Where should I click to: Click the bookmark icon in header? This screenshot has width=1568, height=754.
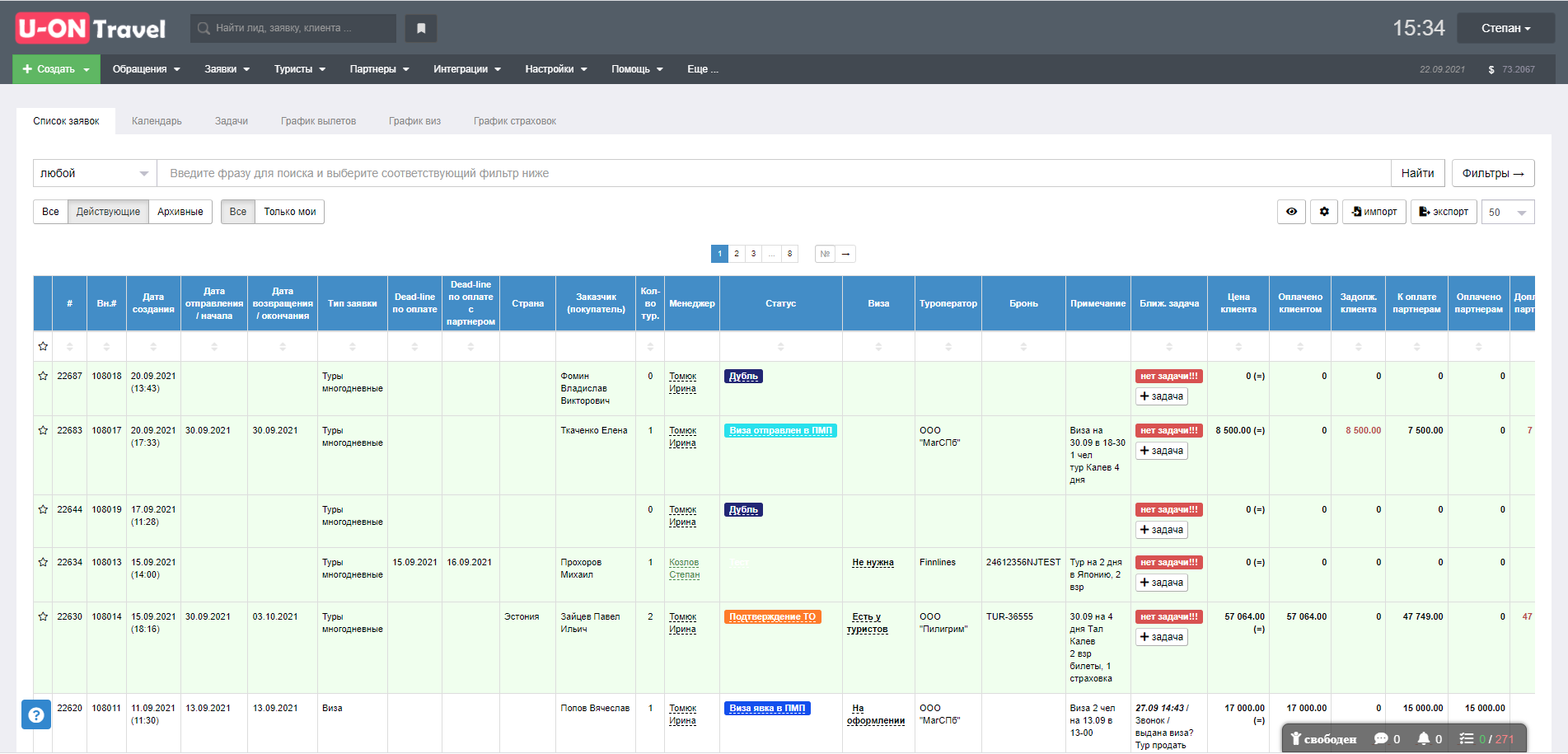421,28
